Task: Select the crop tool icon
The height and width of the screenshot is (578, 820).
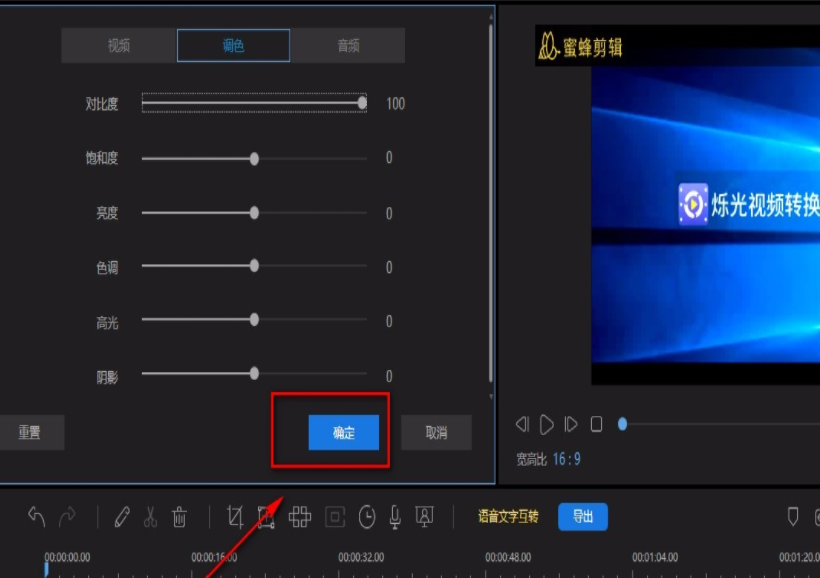Action: click(x=235, y=517)
